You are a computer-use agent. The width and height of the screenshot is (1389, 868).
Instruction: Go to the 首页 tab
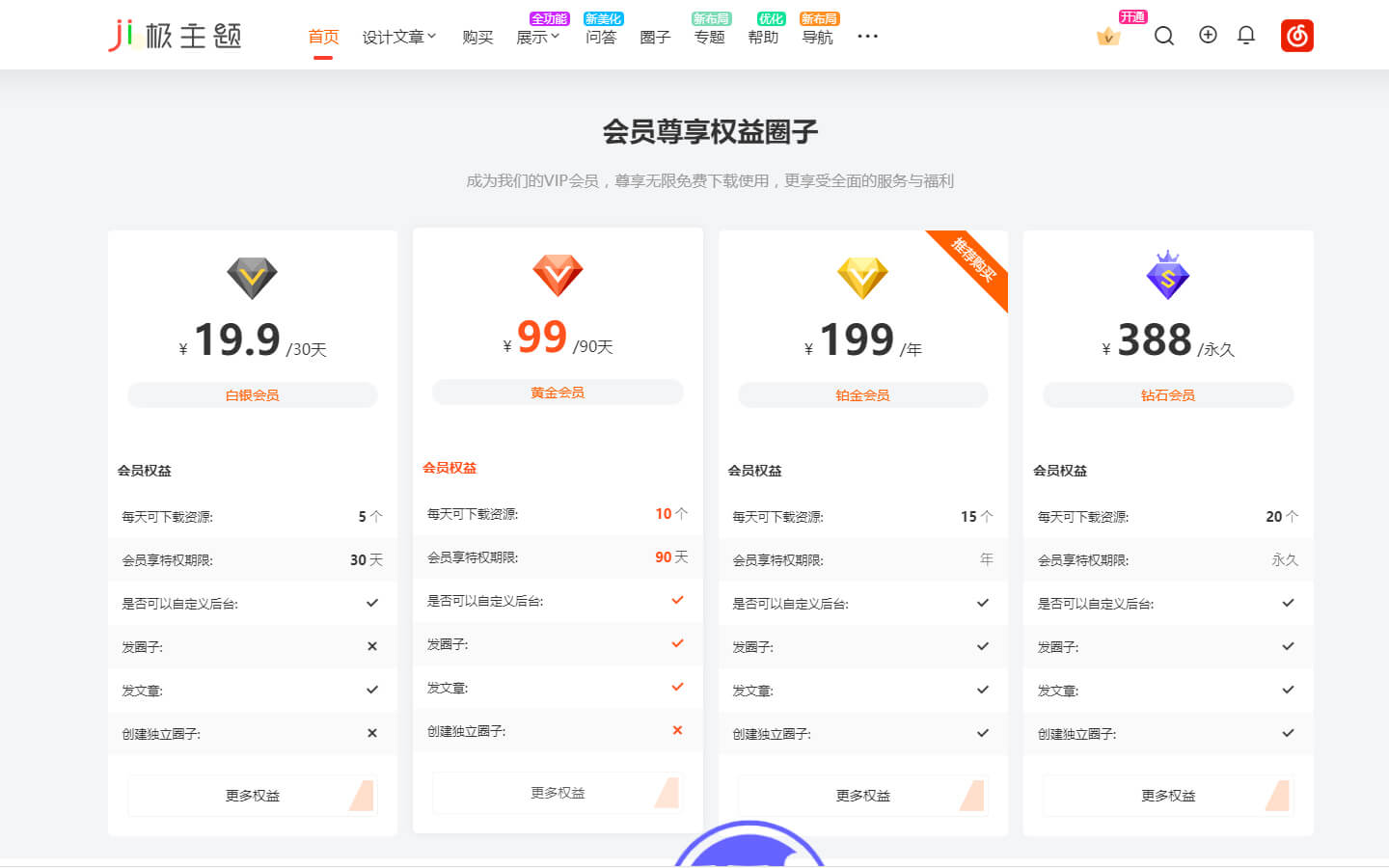[x=323, y=37]
